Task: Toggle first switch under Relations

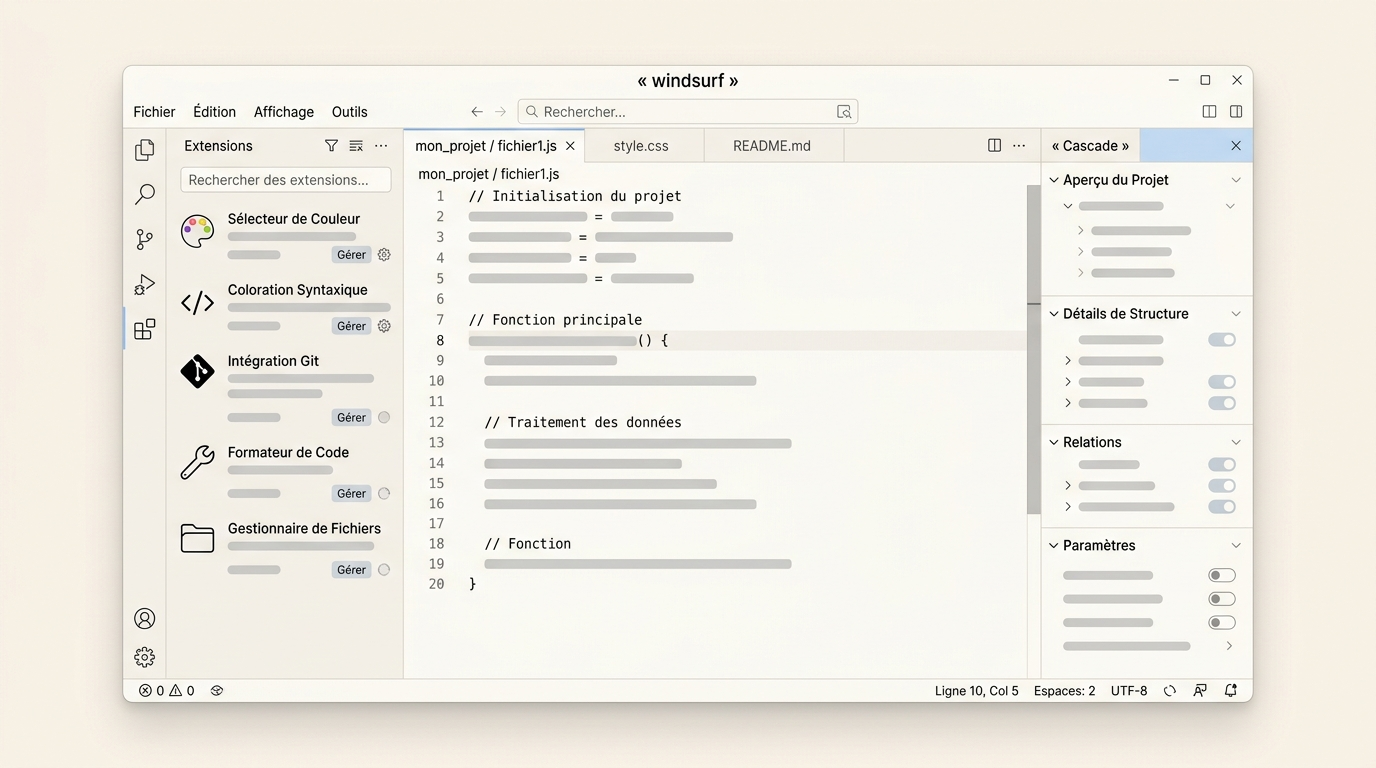Action: pyautogui.click(x=1222, y=465)
